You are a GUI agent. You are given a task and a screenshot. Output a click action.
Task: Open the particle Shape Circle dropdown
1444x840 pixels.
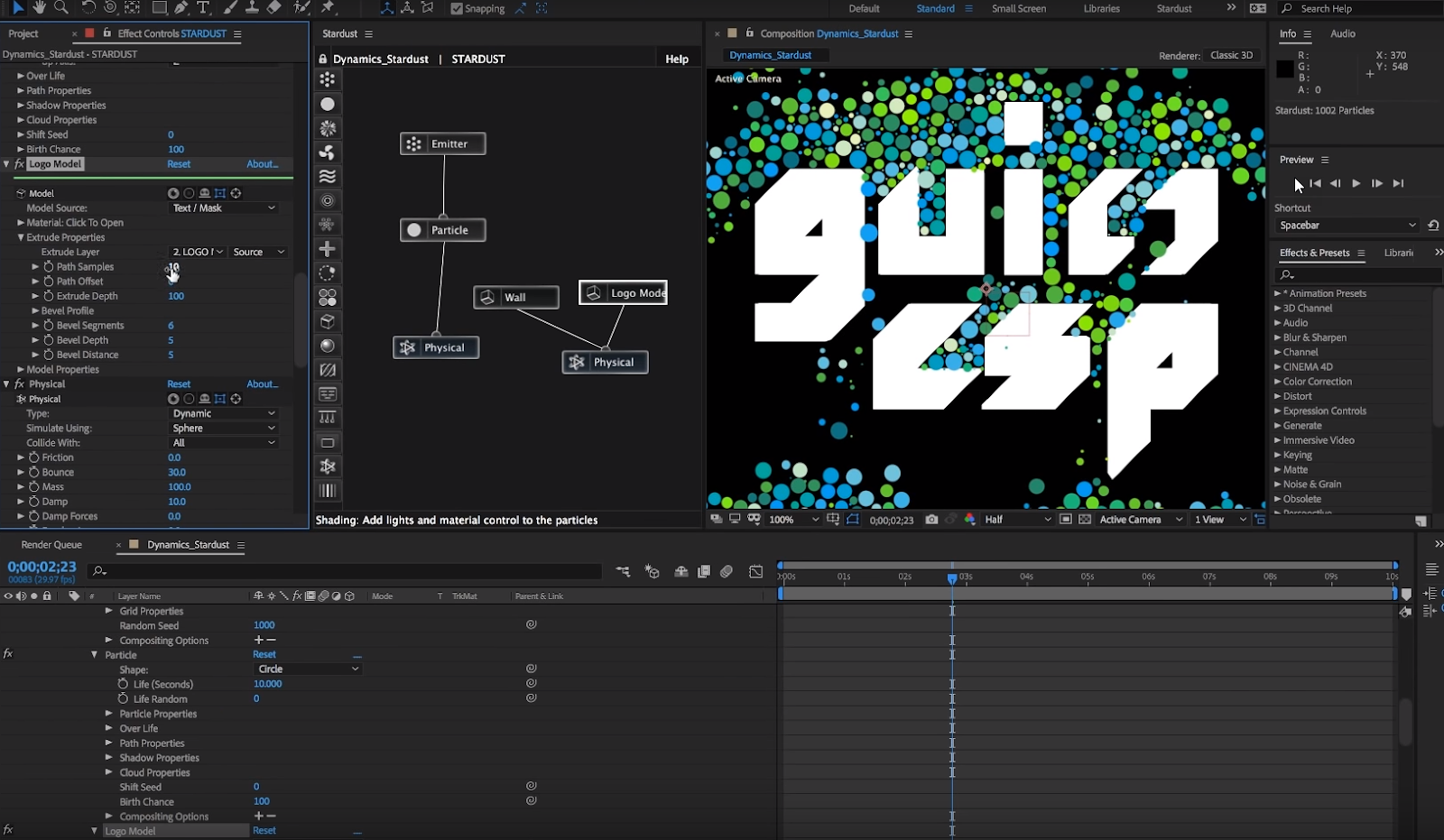tap(308, 669)
